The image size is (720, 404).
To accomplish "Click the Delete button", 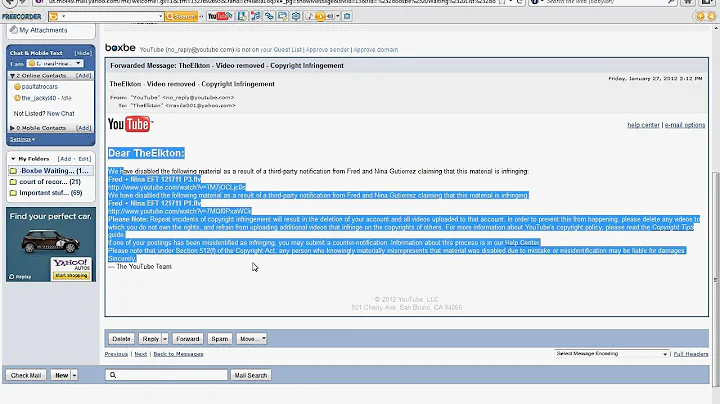I will pyautogui.click(x=121, y=339).
